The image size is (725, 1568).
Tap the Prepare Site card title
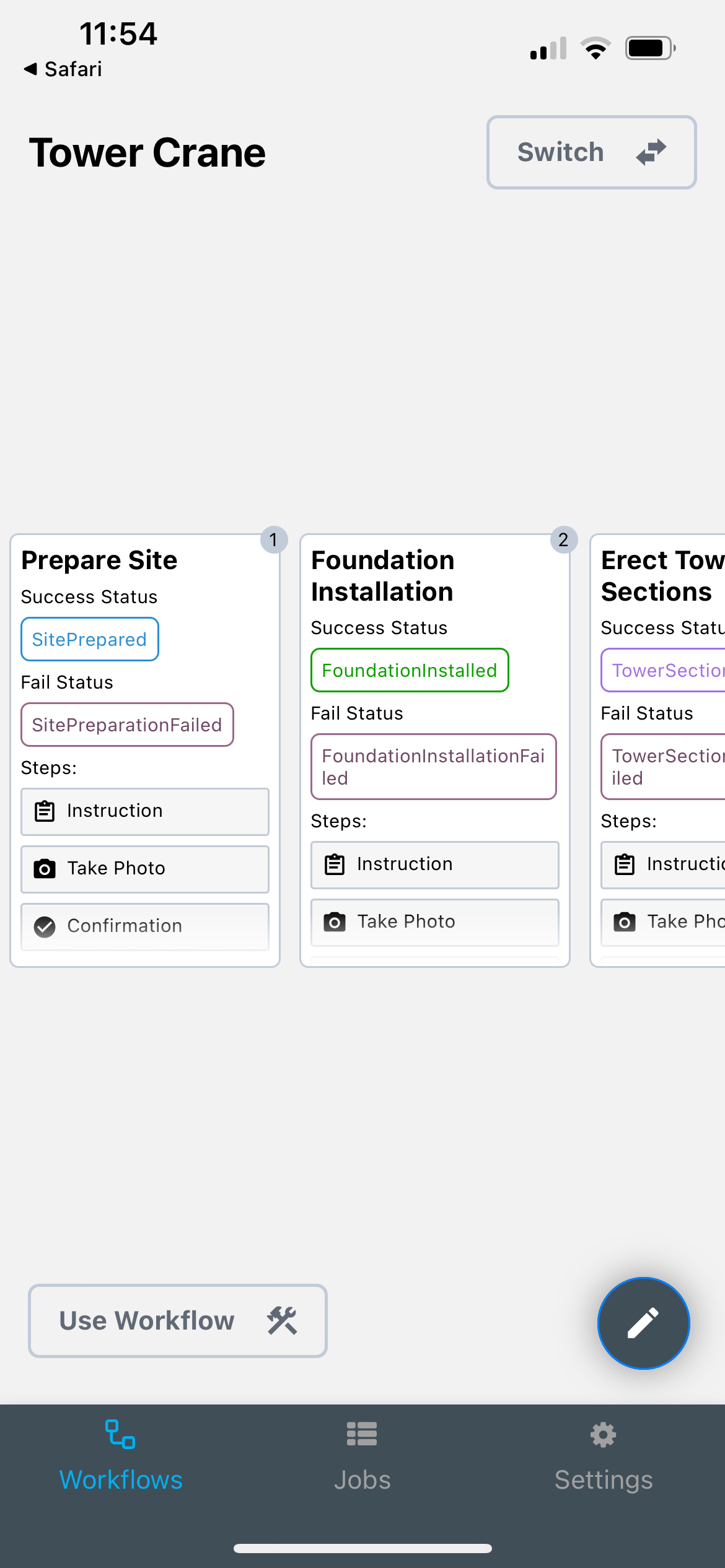point(99,560)
